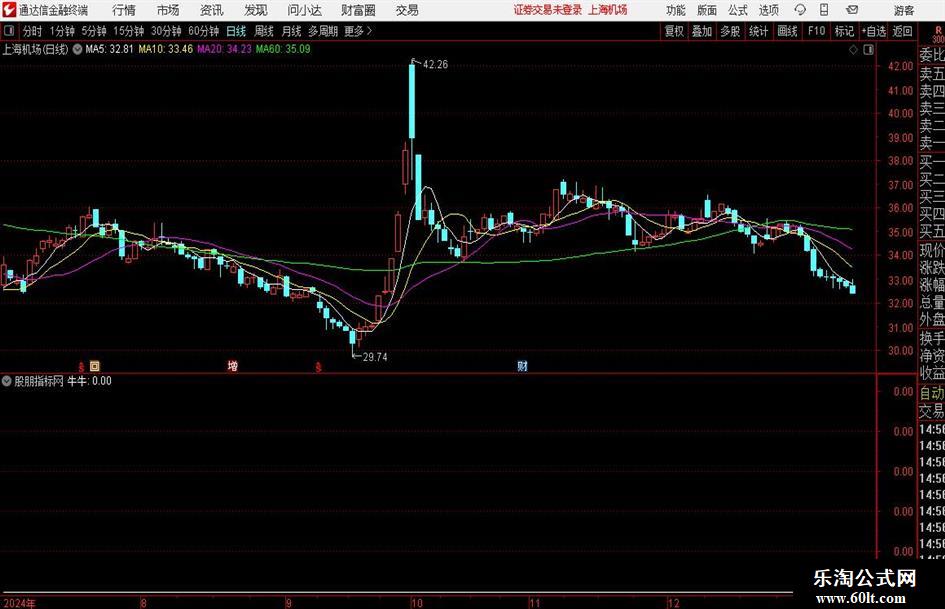Select the 30分钟 period

[166, 31]
